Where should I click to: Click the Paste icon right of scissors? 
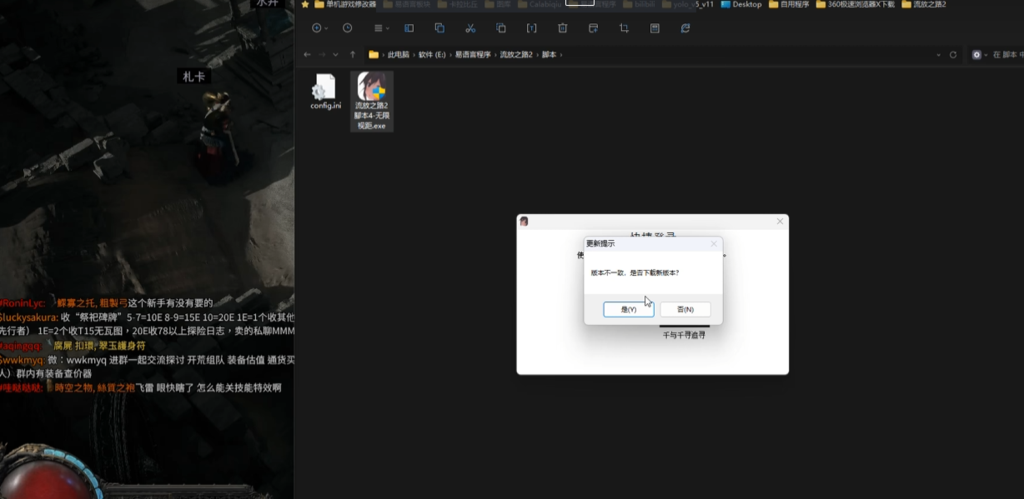coord(501,28)
